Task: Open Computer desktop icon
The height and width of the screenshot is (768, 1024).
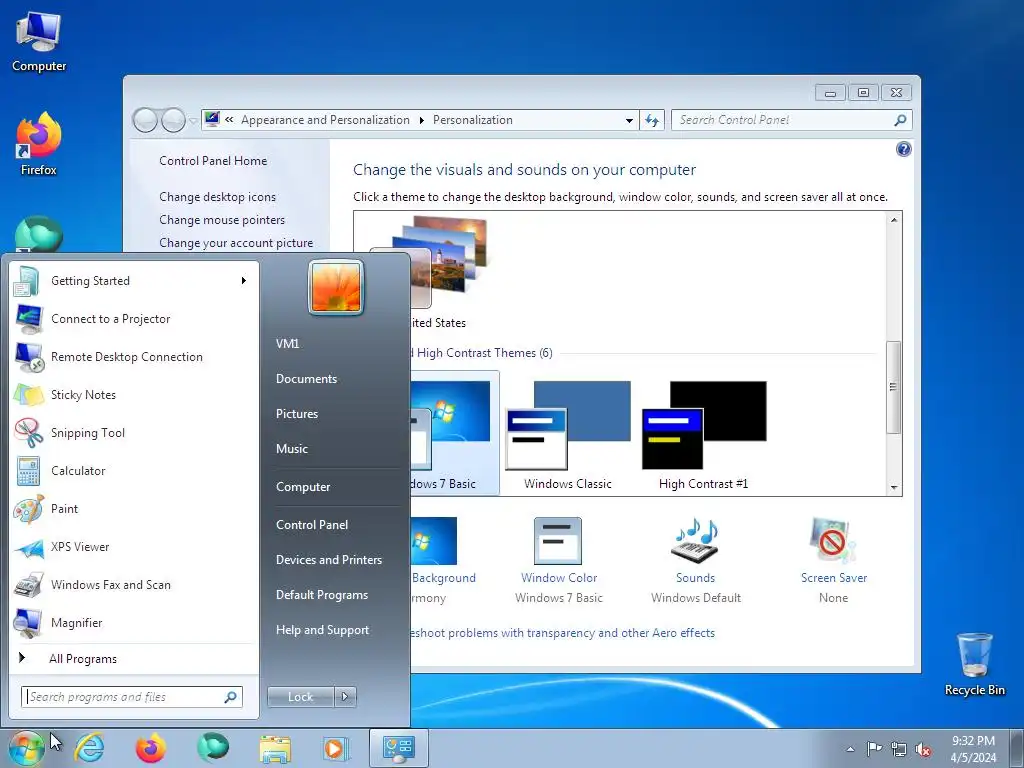Action: pos(39,42)
